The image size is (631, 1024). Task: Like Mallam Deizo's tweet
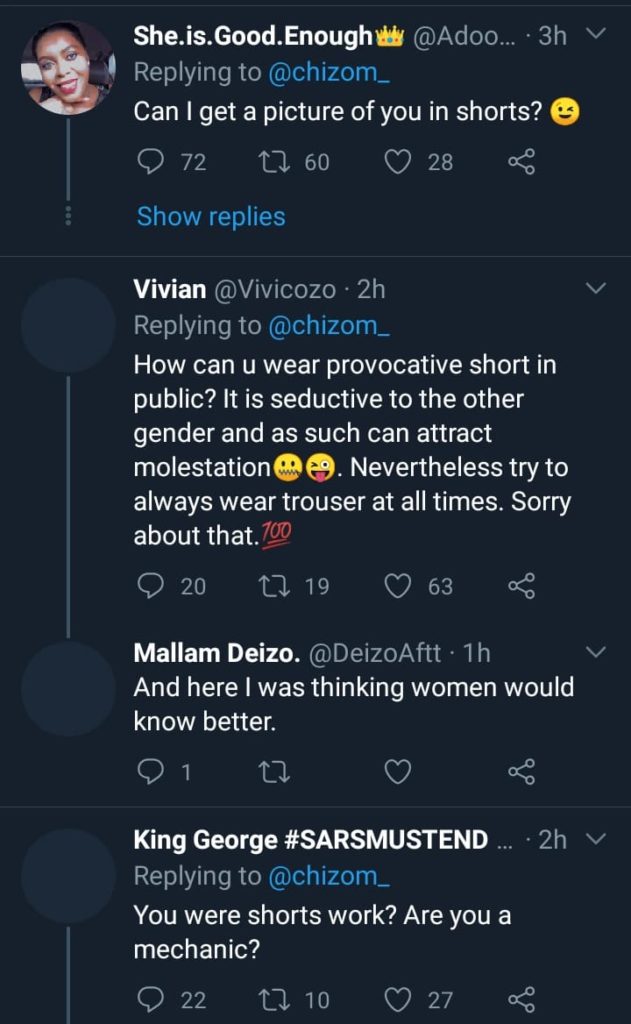click(398, 771)
